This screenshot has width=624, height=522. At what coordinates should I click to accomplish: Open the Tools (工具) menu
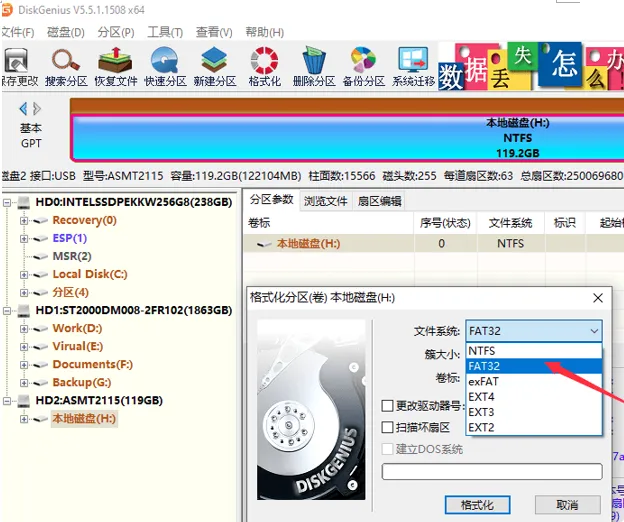point(165,32)
